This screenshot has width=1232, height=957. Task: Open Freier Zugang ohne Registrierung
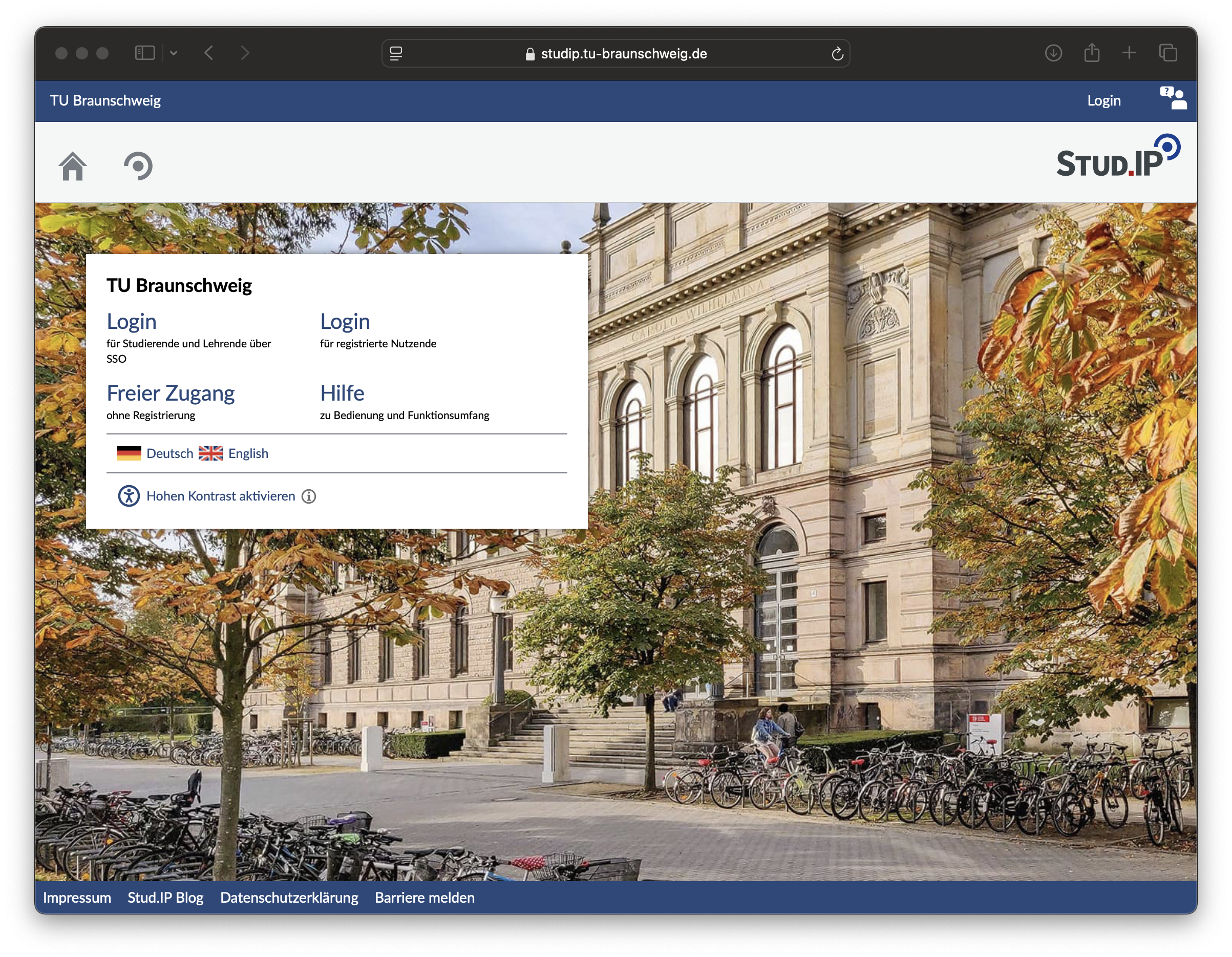pos(171,393)
